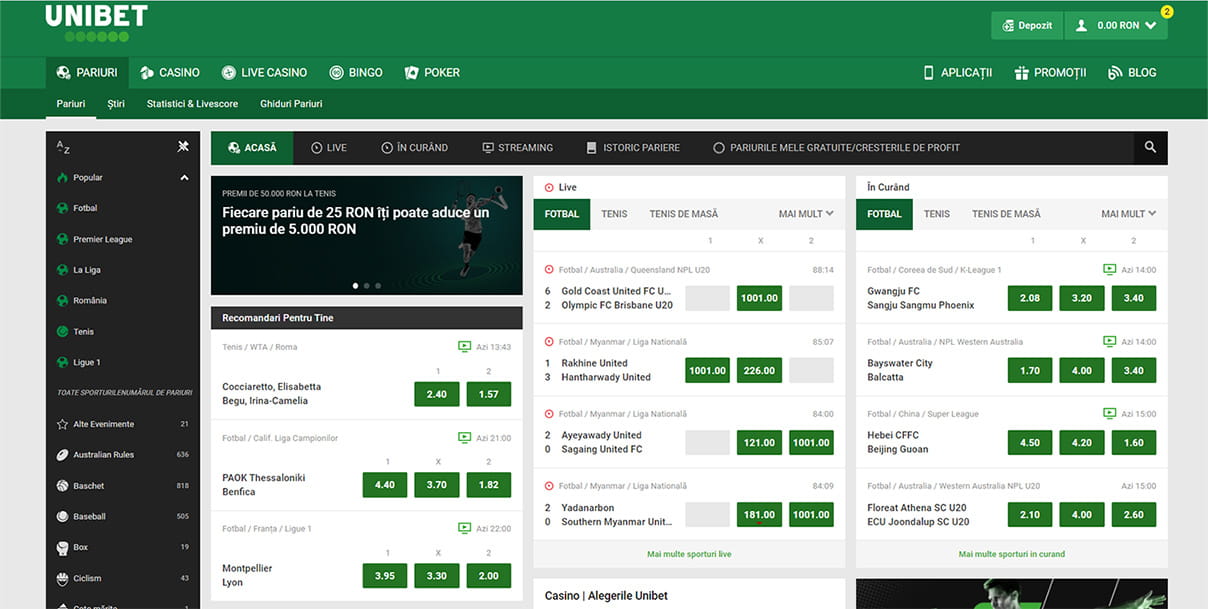Click the Baseball sport icon

coord(63,517)
